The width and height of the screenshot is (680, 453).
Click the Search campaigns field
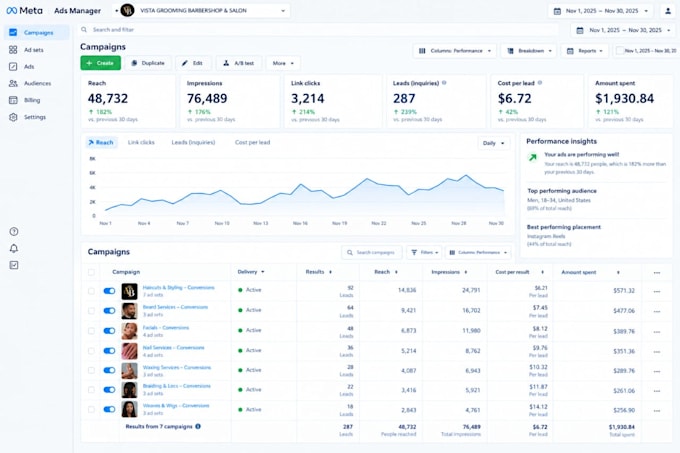[372, 252]
